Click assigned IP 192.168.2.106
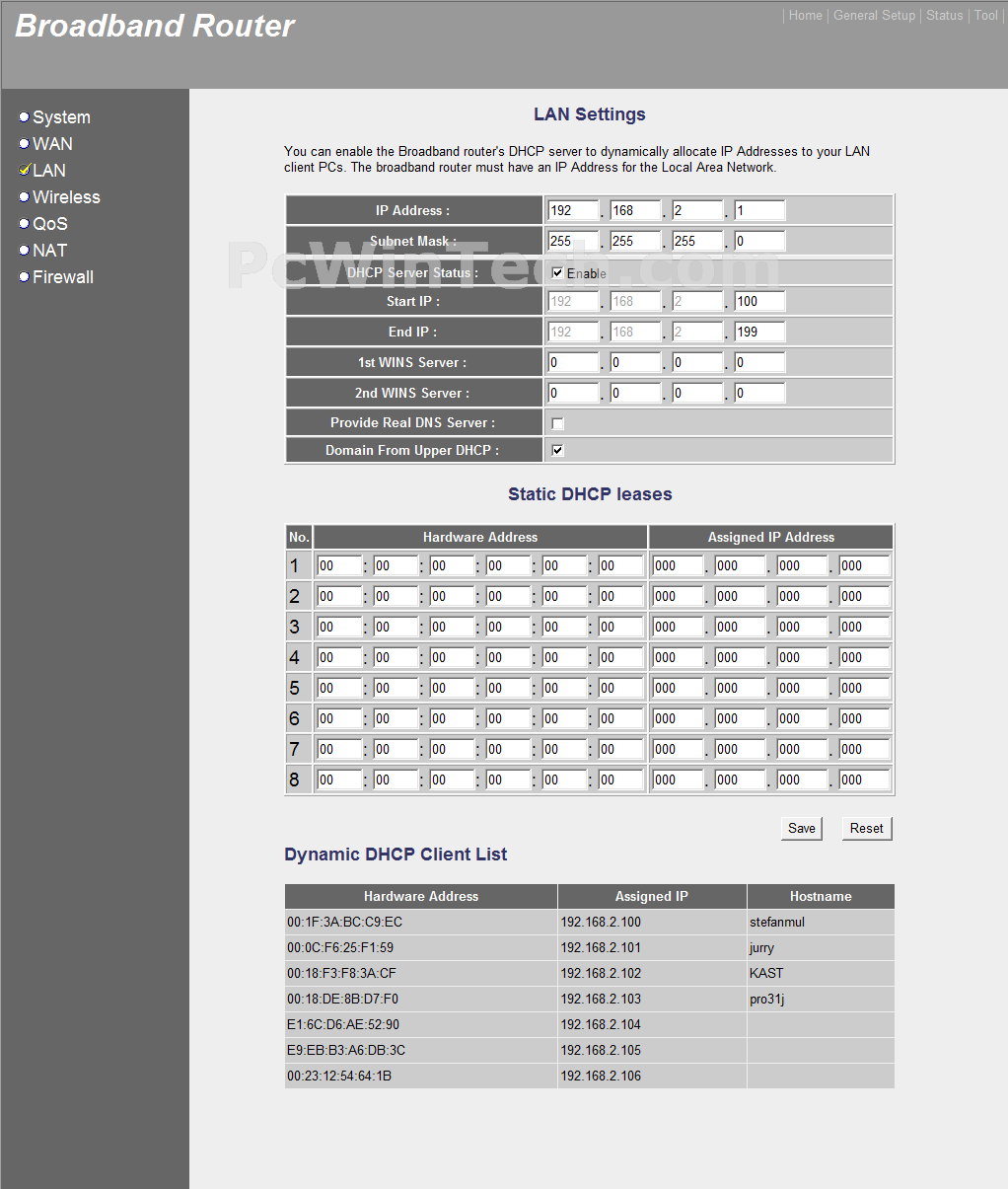 click(601, 1076)
